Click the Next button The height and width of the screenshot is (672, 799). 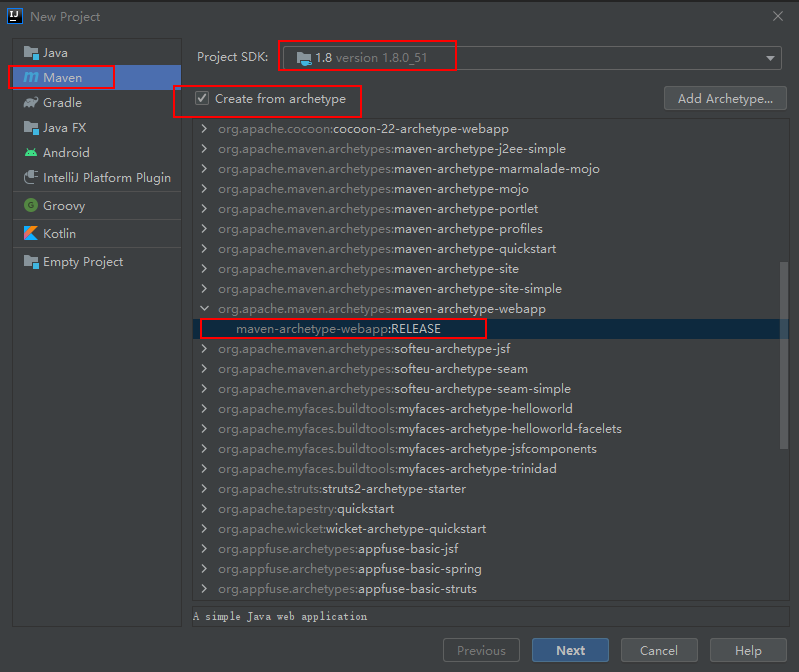(x=570, y=650)
